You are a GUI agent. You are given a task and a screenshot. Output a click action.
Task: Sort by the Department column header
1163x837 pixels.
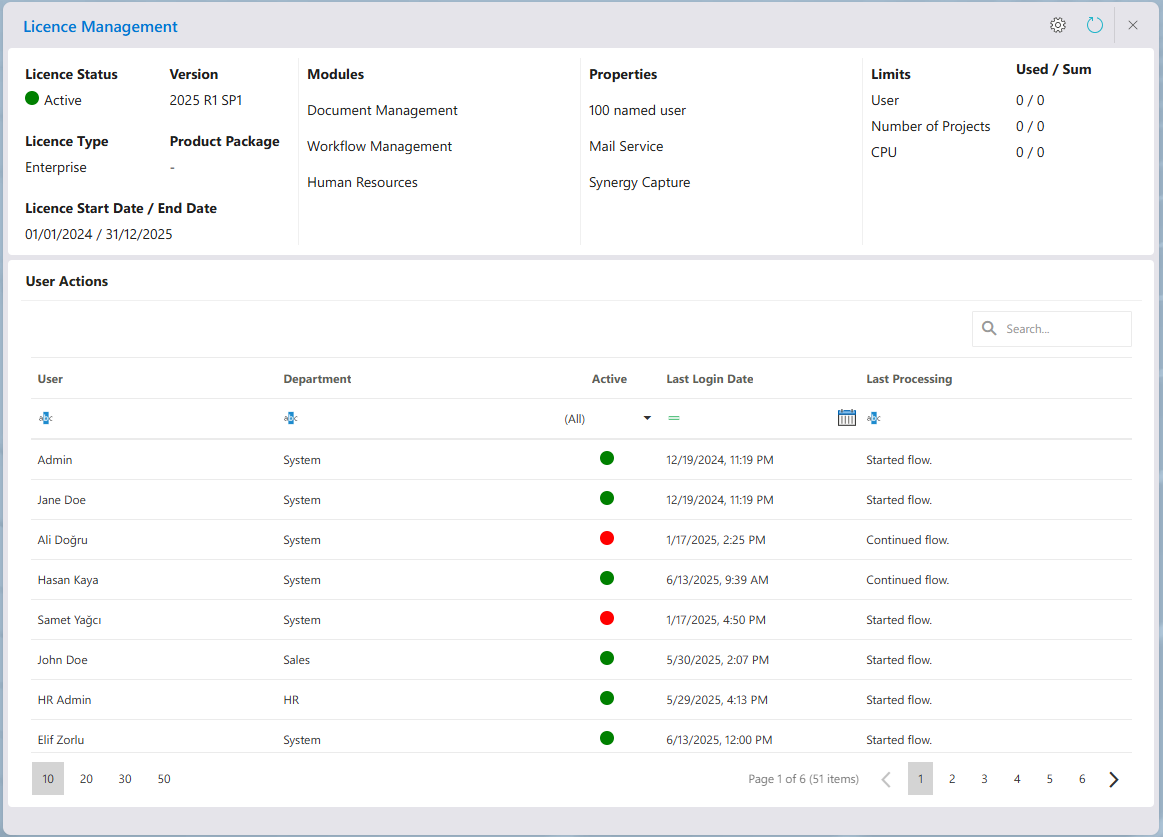(x=317, y=379)
